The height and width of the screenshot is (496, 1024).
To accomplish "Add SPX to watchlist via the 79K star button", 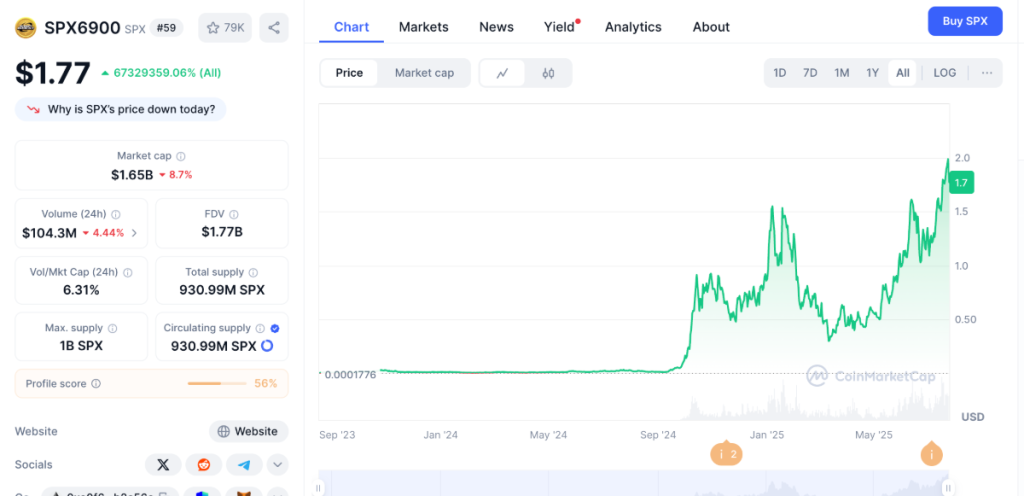I will click(x=225, y=27).
